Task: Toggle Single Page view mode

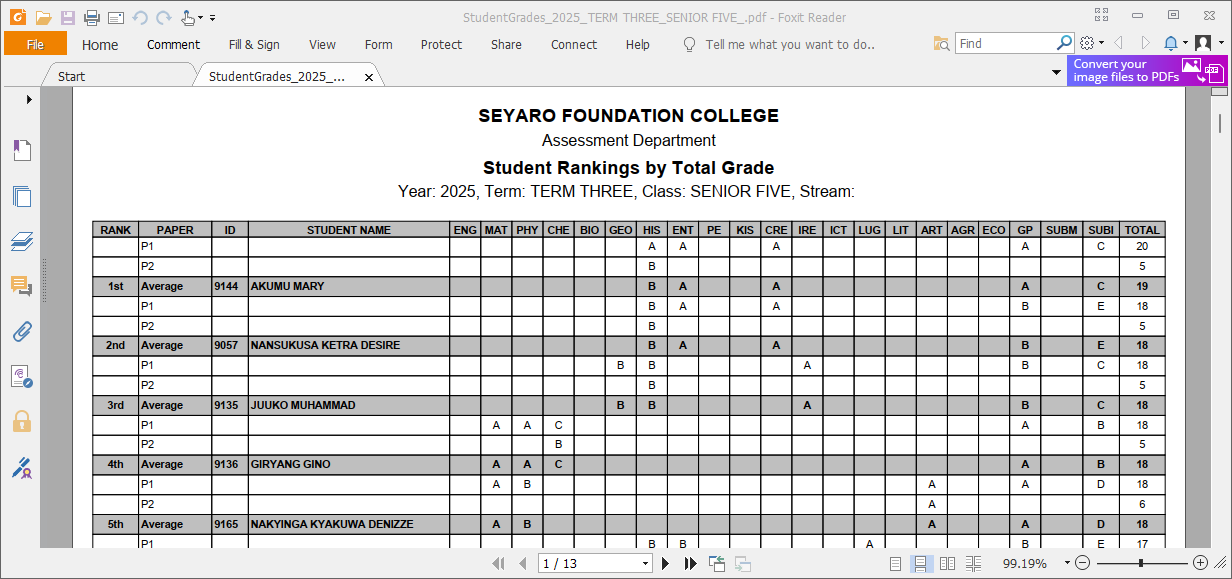Action: pos(895,562)
